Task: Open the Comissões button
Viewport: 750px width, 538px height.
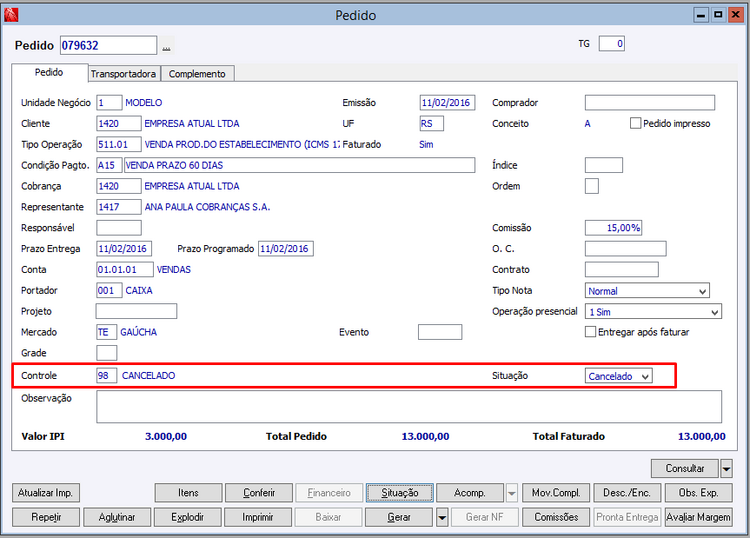Action: point(556,517)
